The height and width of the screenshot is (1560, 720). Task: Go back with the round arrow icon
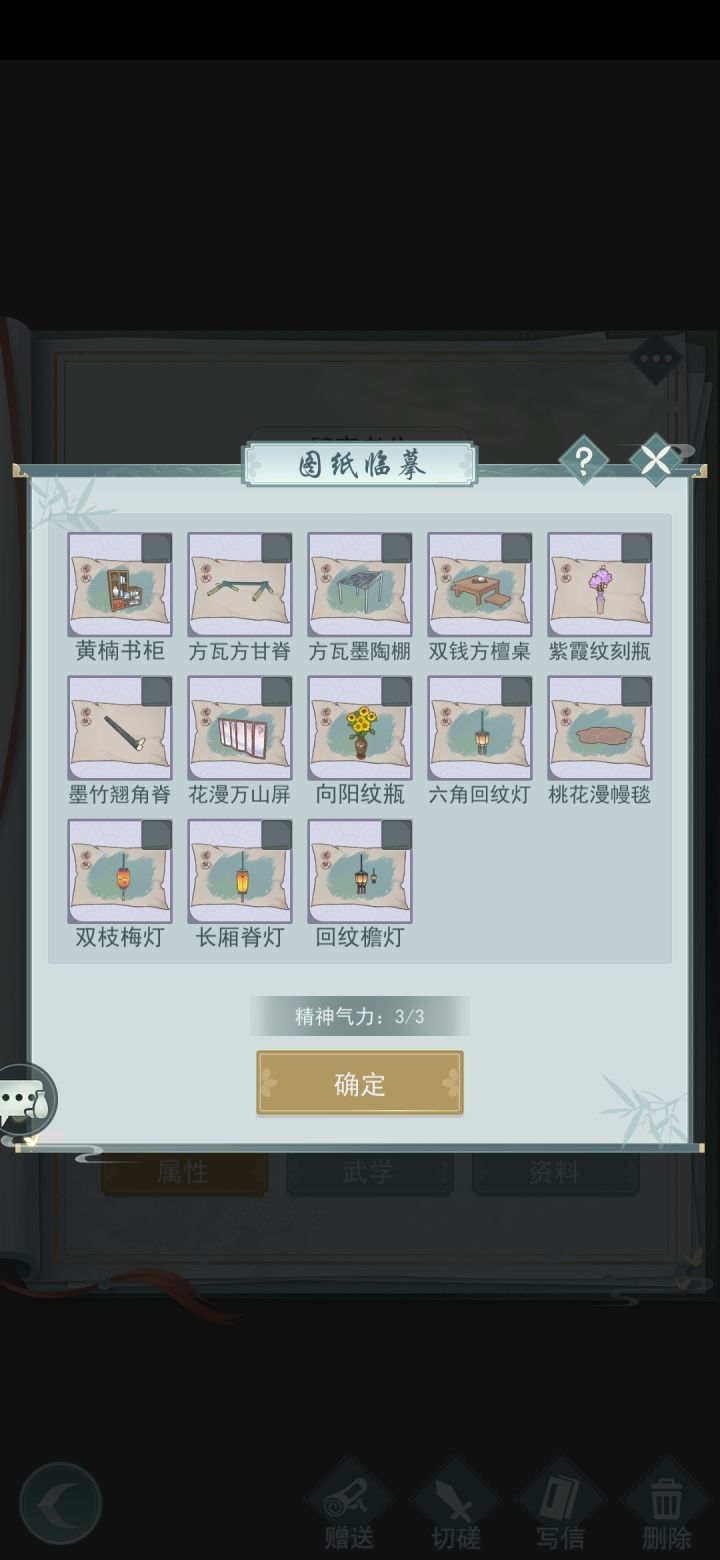click(x=60, y=1503)
